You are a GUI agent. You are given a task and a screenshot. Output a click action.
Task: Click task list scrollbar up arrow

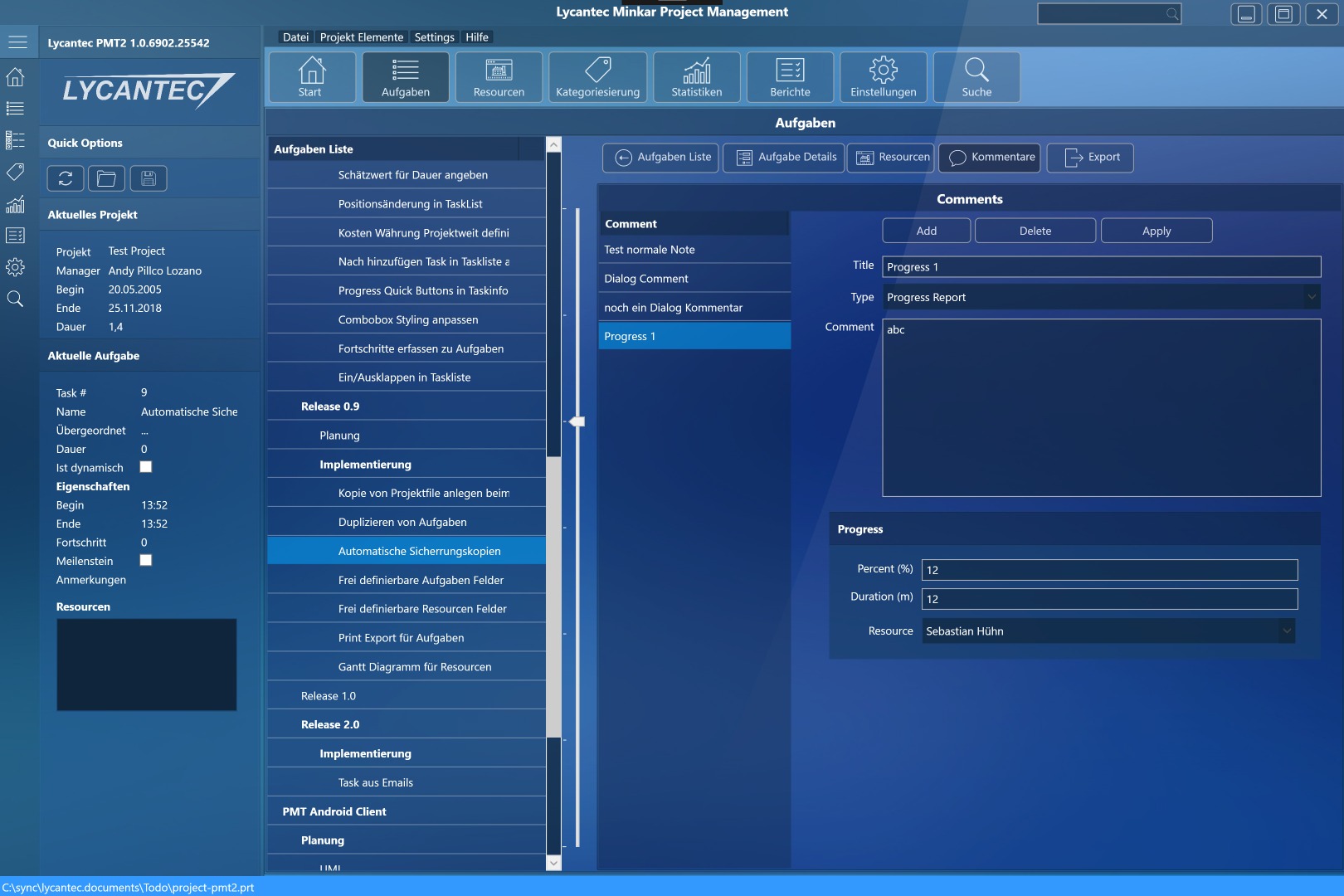click(553, 144)
